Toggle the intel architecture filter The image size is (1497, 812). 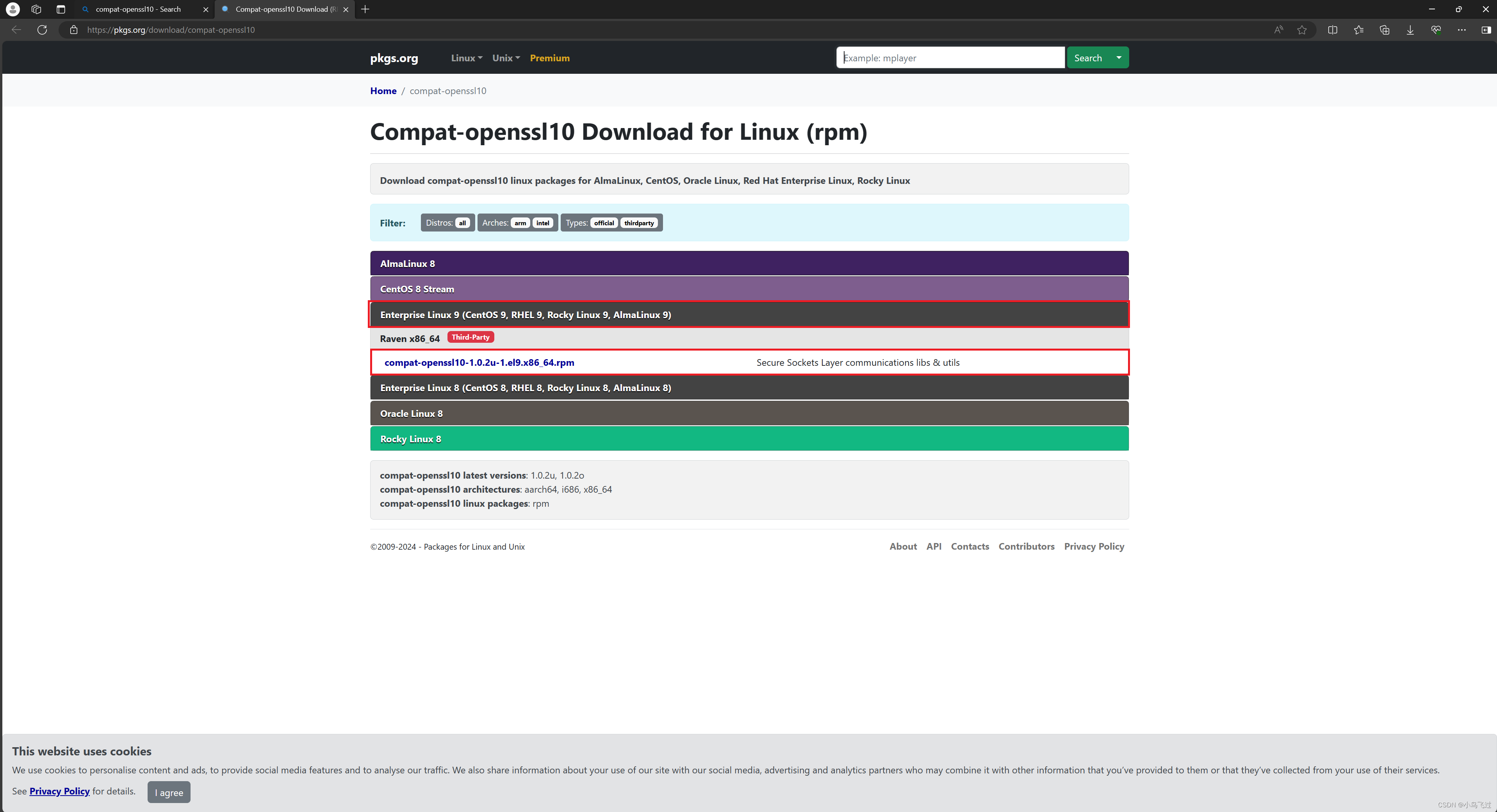coord(543,223)
